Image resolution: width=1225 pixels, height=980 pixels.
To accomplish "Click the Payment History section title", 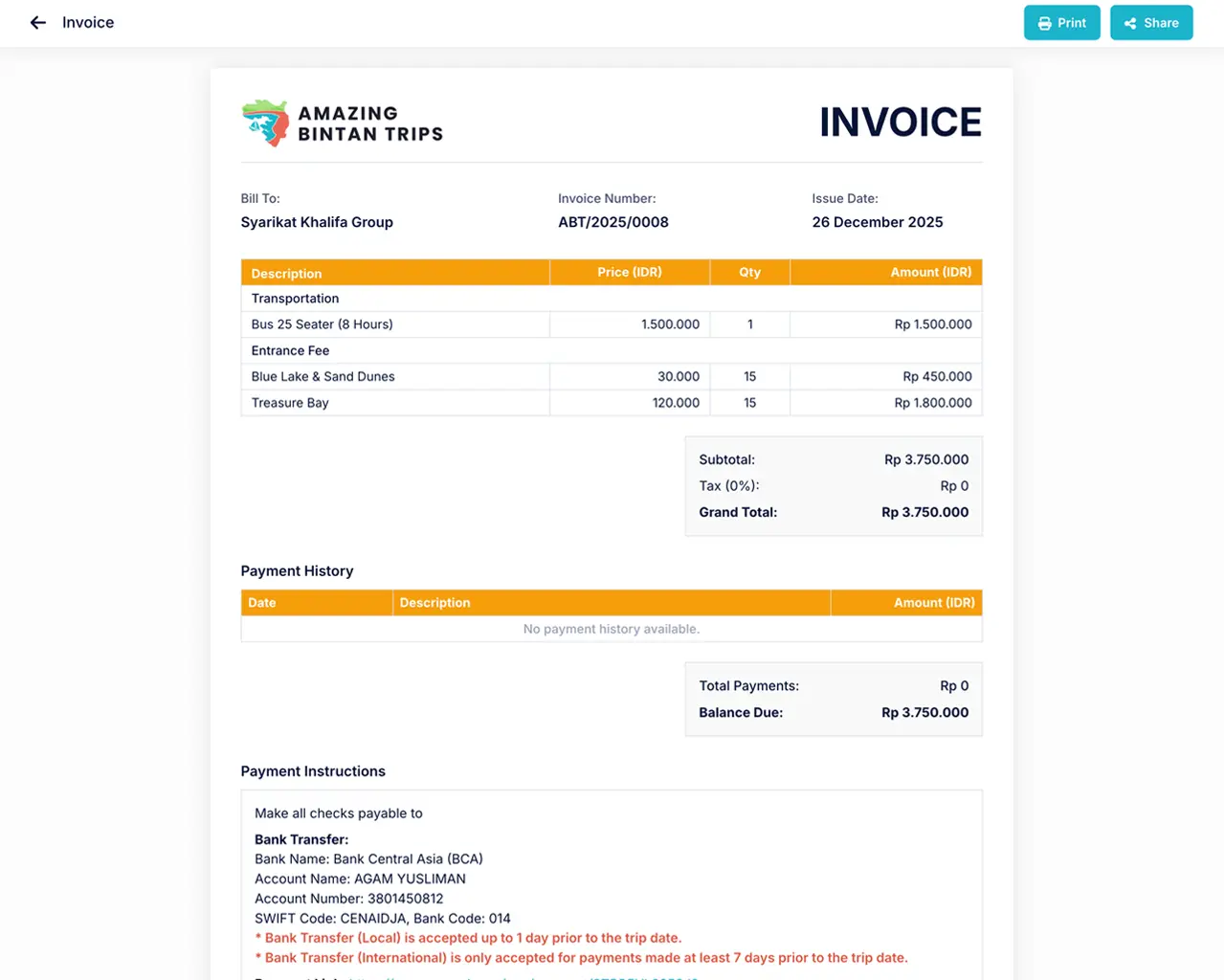I will coord(297,570).
